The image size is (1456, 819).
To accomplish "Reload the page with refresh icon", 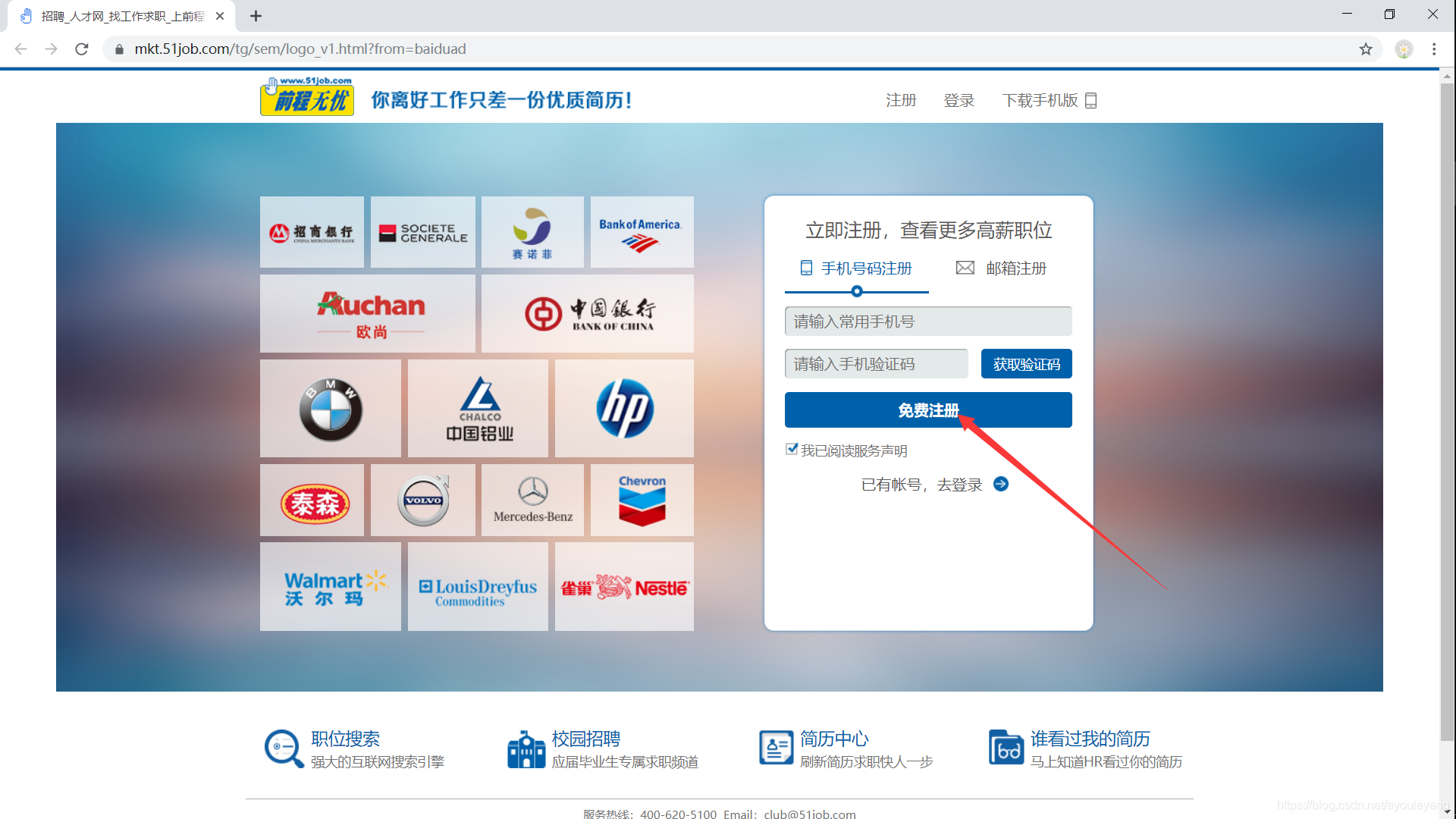I will [82, 49].
